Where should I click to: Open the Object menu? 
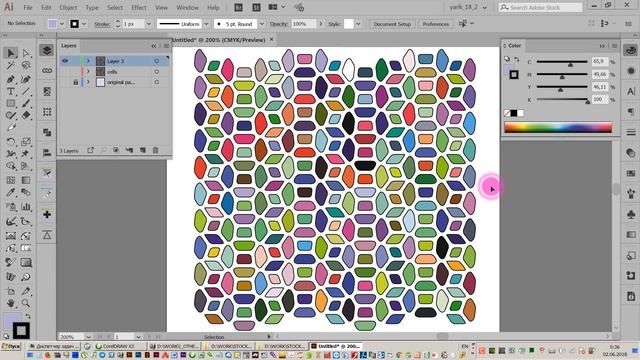coord(68,7)
